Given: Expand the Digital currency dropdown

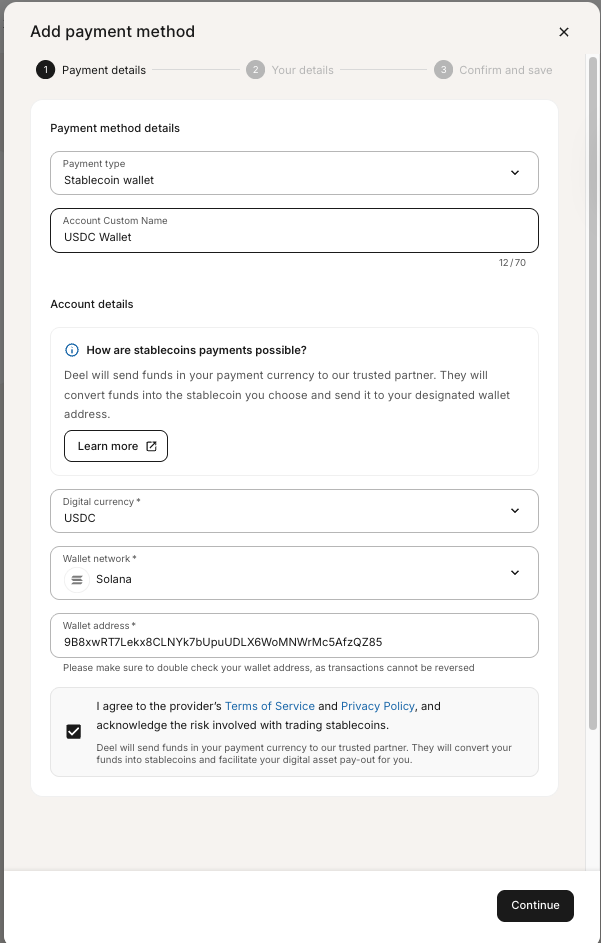Looking at the screenshot, I should pyautogui.click(x=294, y=511).
